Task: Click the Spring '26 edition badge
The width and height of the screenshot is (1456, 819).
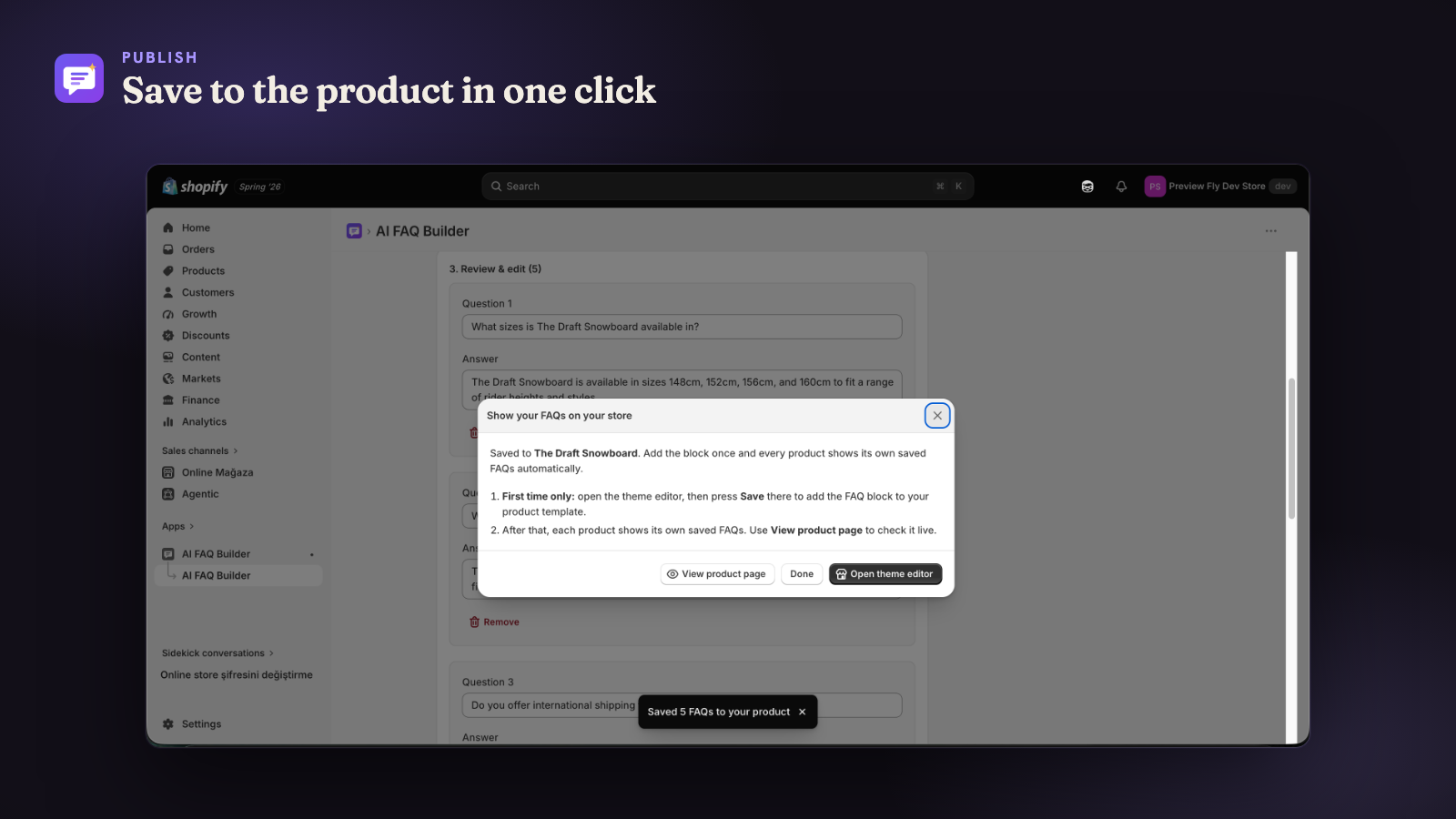Action: pyautogui.click(x=260, y=187)
